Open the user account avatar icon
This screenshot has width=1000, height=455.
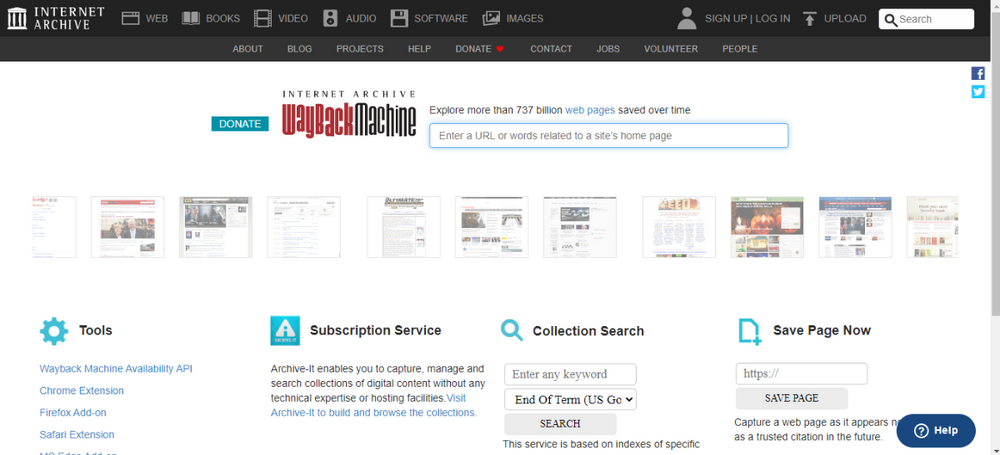pyautogui.click(x=687, y=19)
